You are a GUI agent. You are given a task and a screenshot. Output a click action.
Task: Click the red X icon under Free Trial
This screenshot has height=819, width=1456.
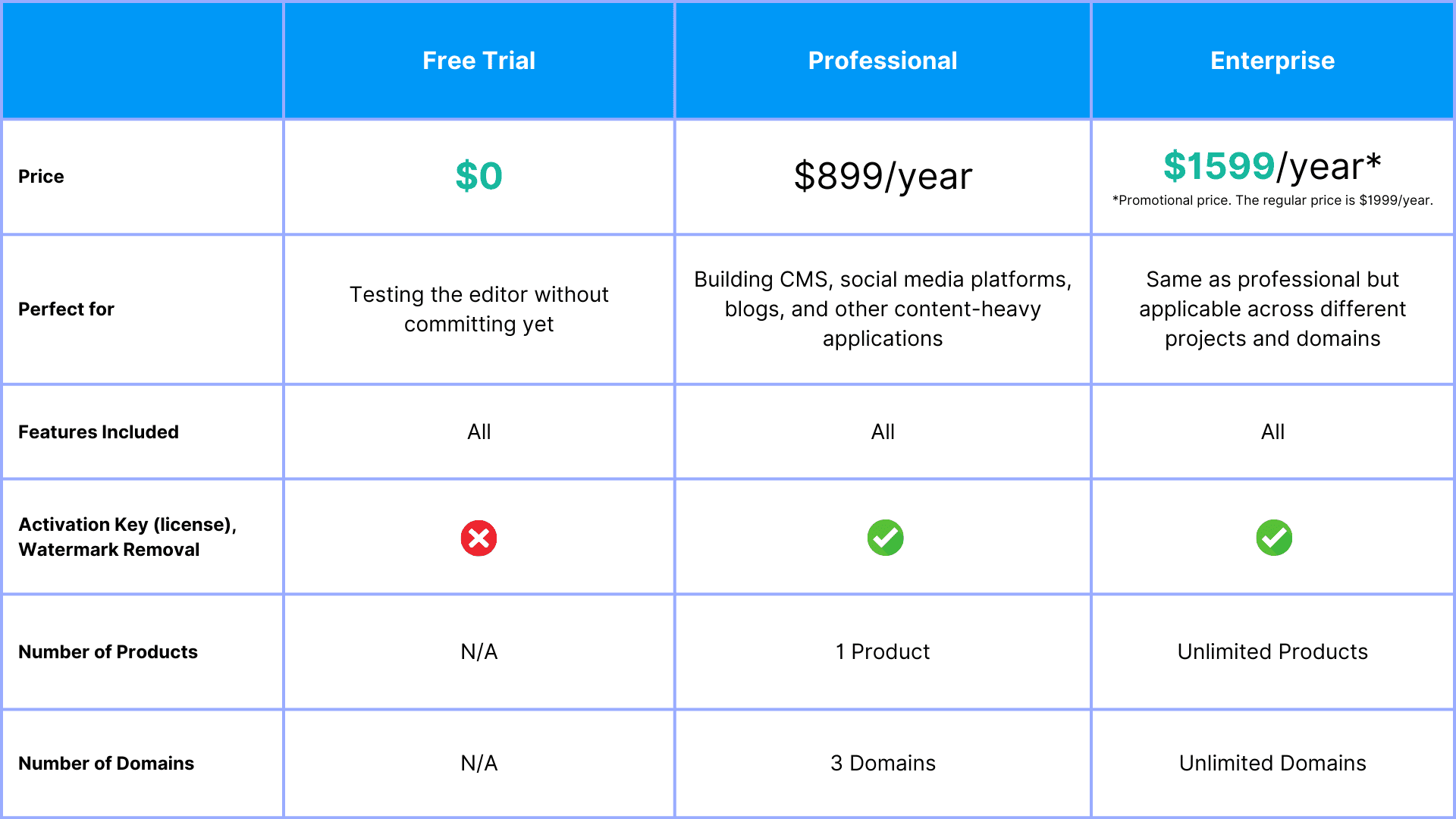point(479,538)
